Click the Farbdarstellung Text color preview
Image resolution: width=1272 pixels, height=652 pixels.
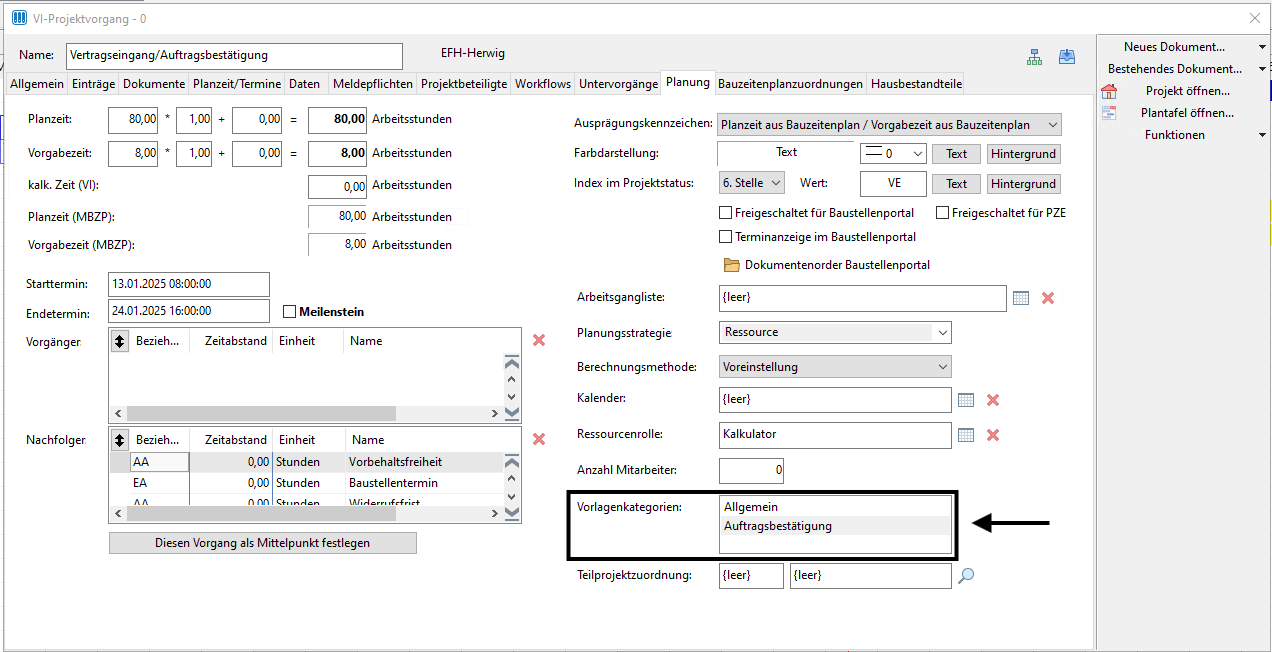[786, 153]
